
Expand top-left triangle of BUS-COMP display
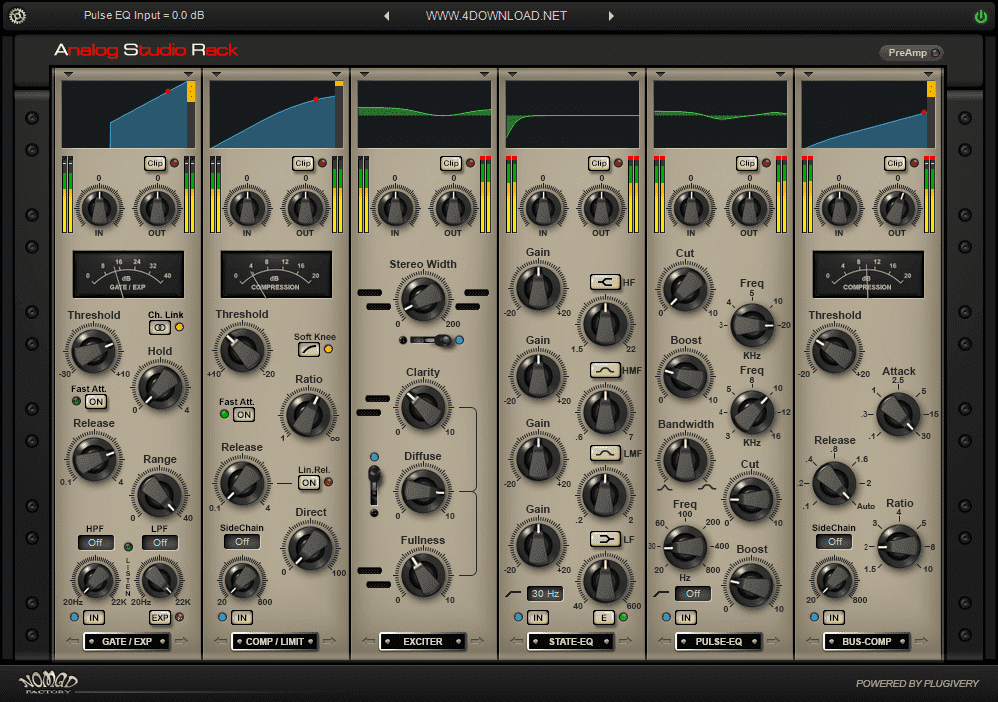808,74
